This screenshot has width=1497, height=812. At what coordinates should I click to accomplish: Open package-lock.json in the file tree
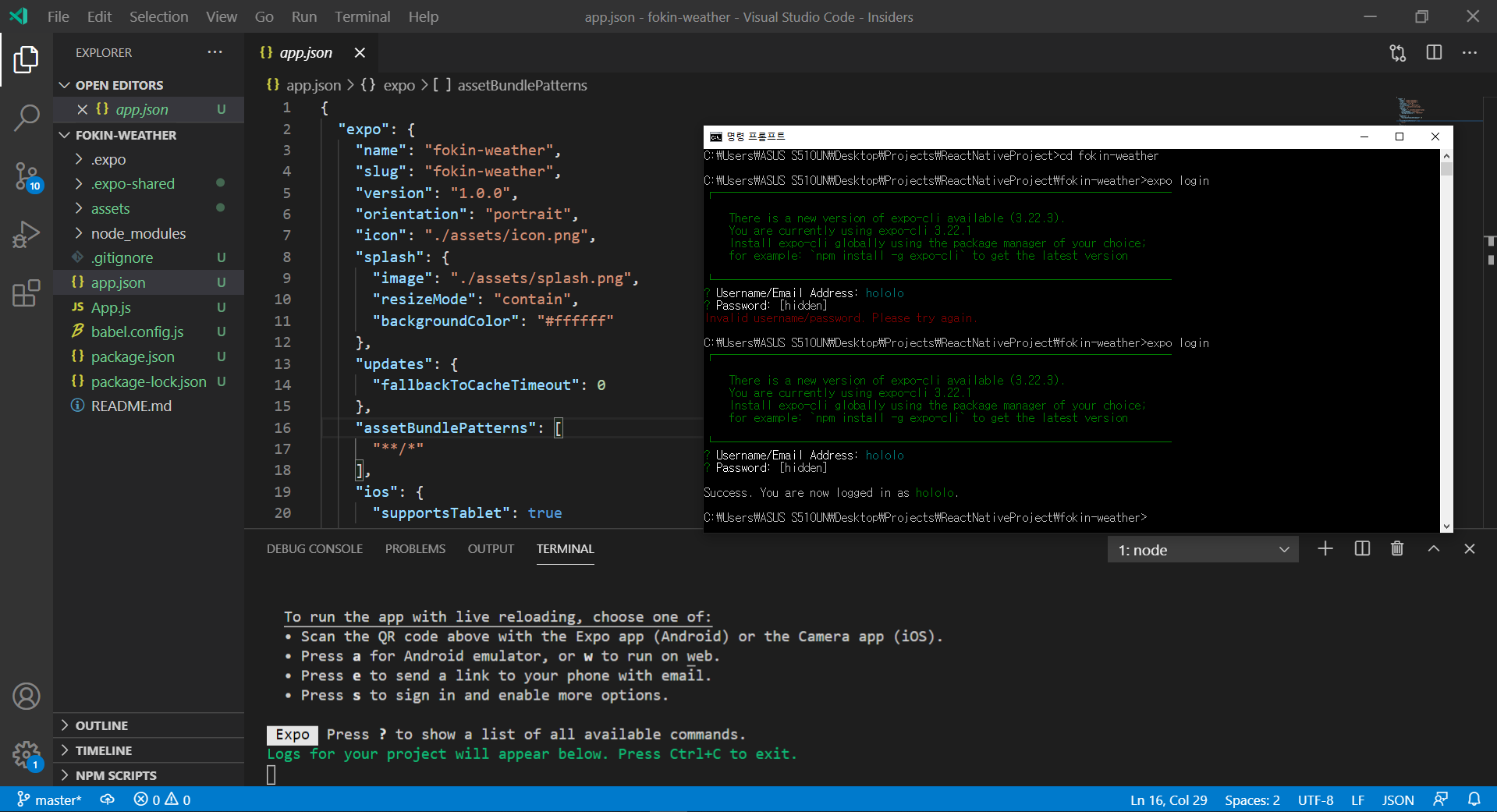[148, 381]
